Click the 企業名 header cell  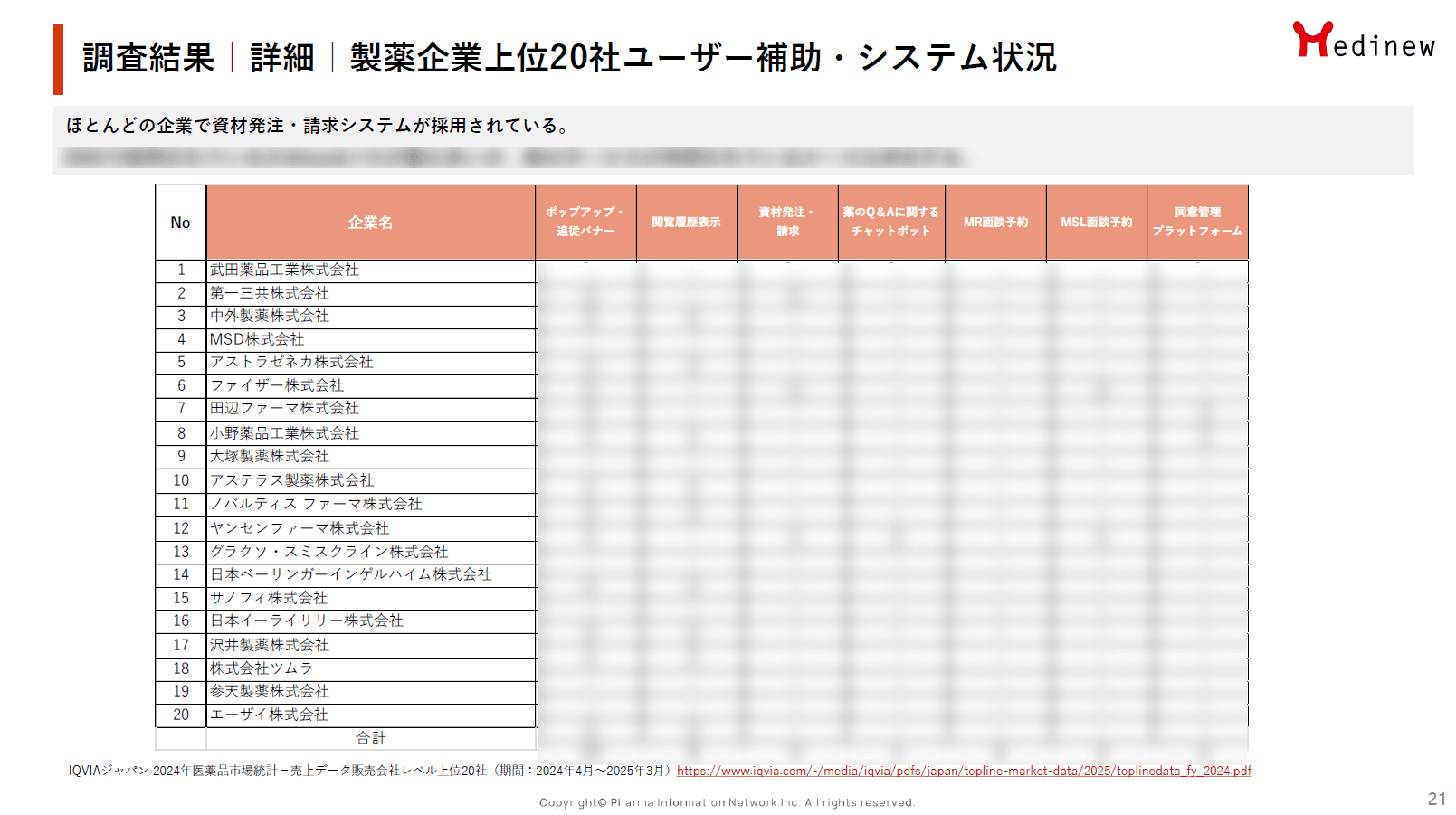click(370, 223)
